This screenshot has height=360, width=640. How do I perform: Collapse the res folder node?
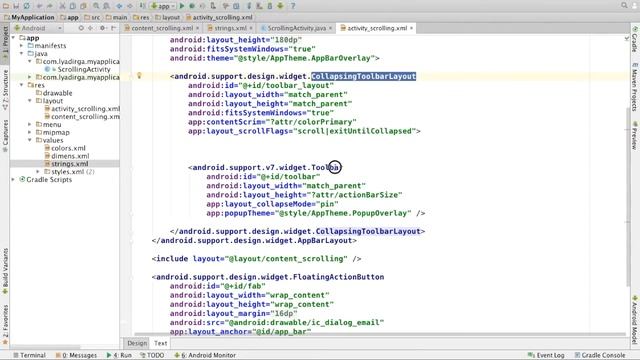(x=22, y=85)
